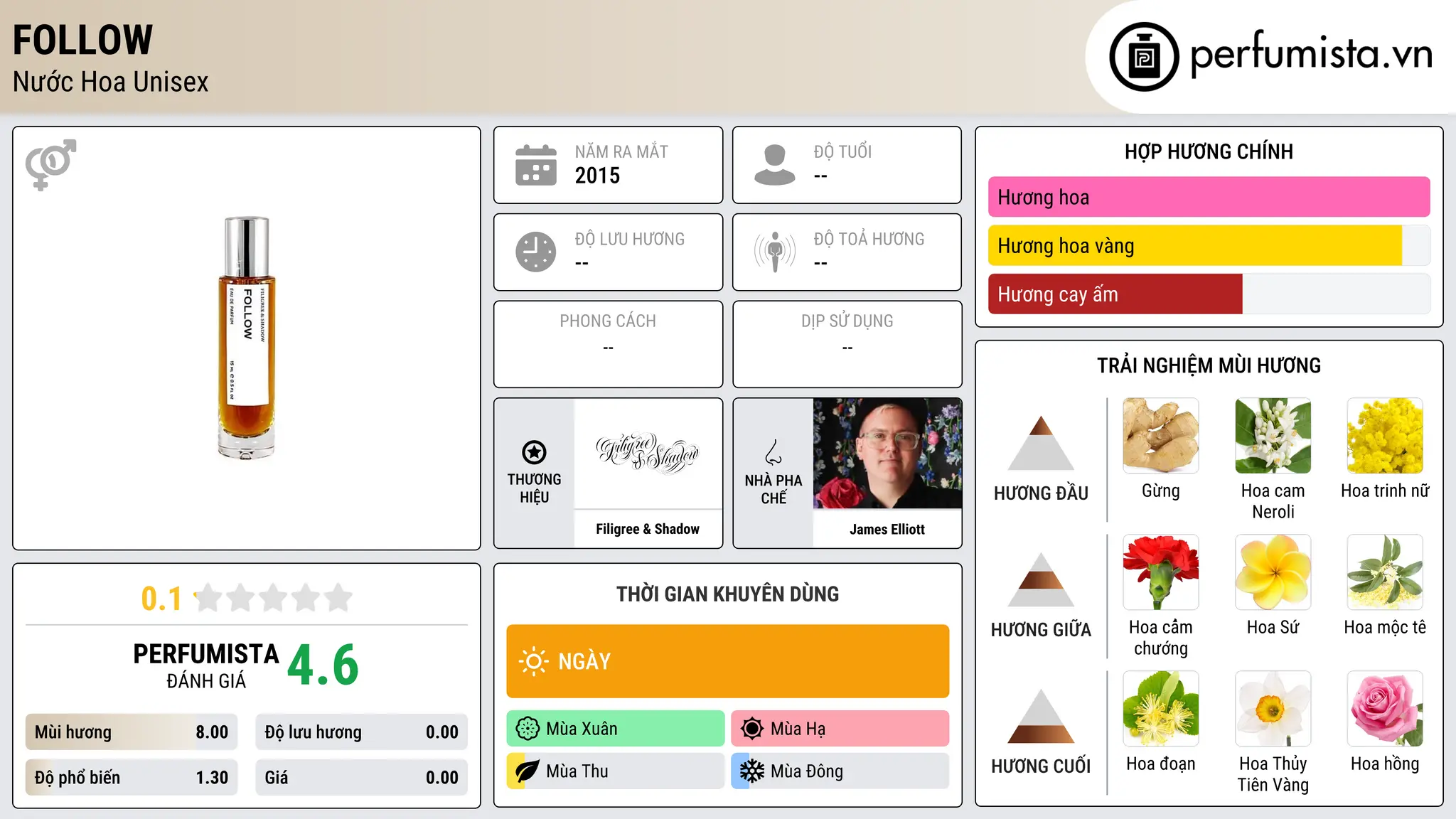Image resolution: width=1456 pixels, height=819 pixels.
Task: Click the Filigree & Shadow brand logo
Action: [x=648, y=454]
